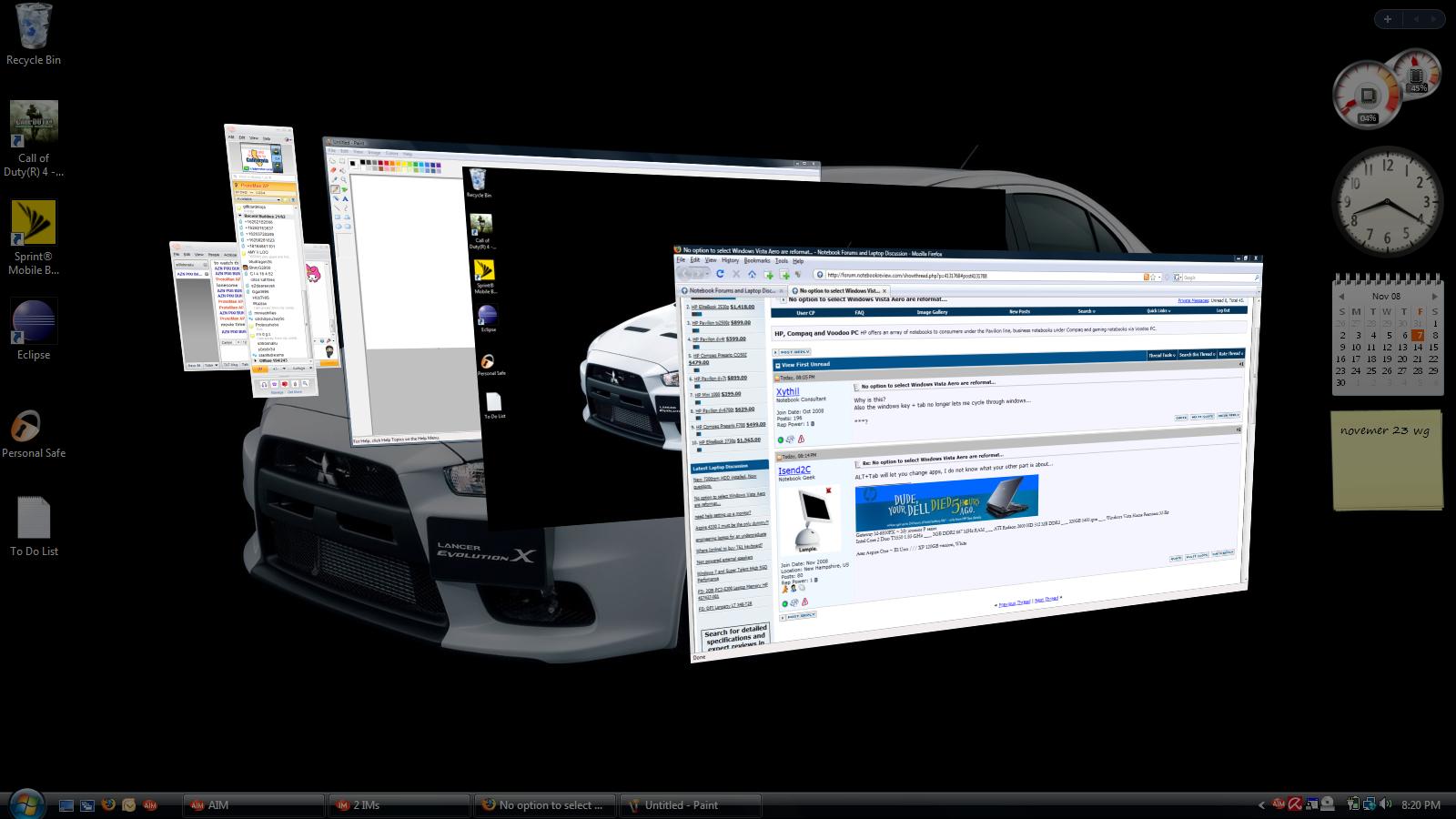
Task: Launch Firefox from Quick Launch
Action: [108, 805]
